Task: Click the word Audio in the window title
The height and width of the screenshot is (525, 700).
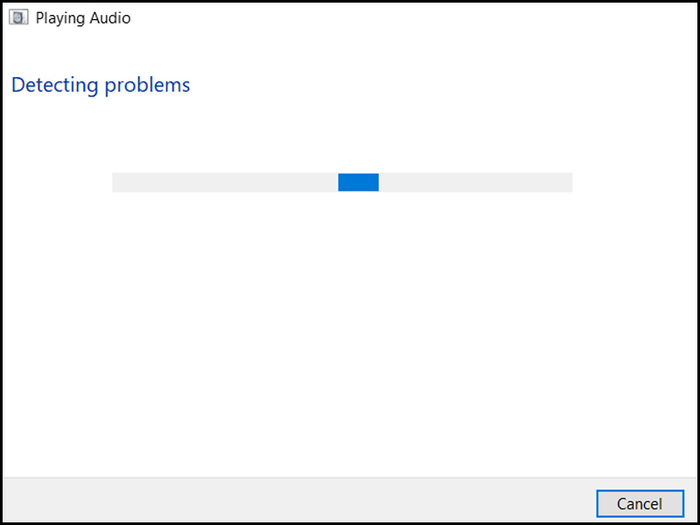Action: [x=109, y=18]
